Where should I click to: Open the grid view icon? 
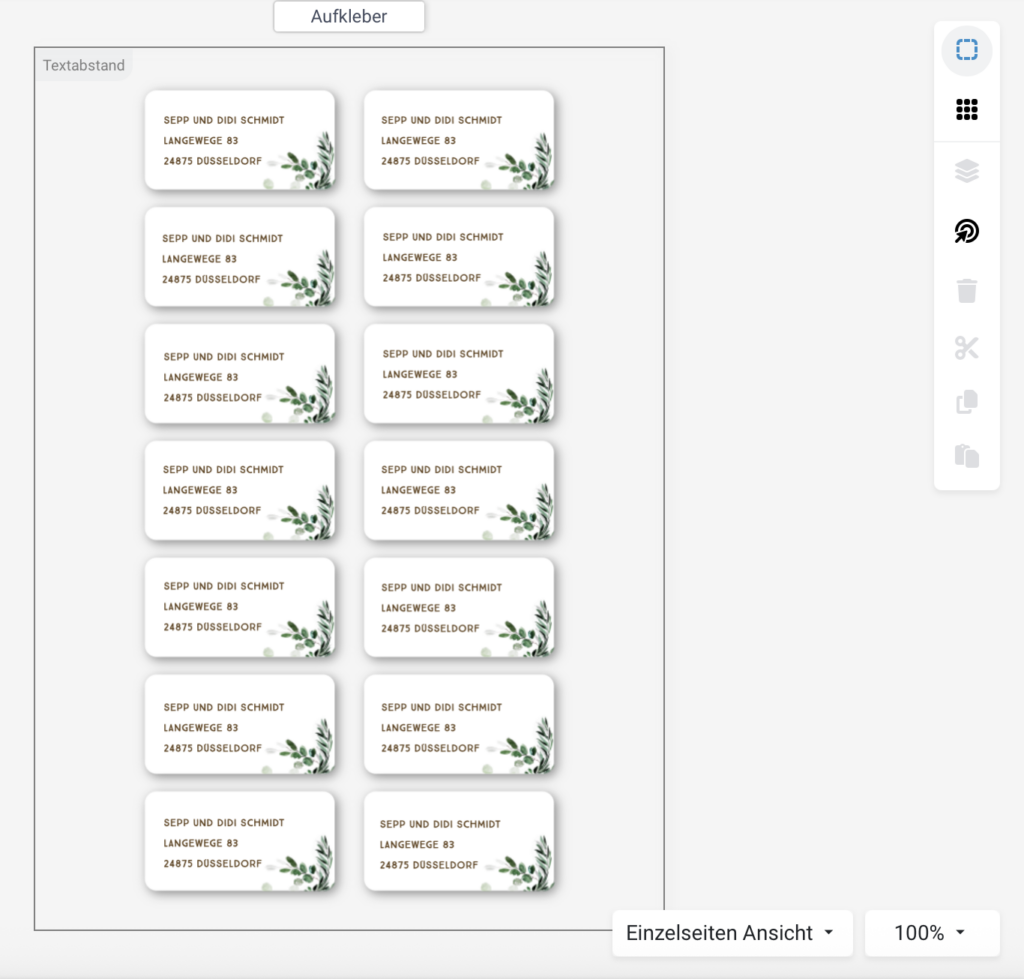point(967,109)
